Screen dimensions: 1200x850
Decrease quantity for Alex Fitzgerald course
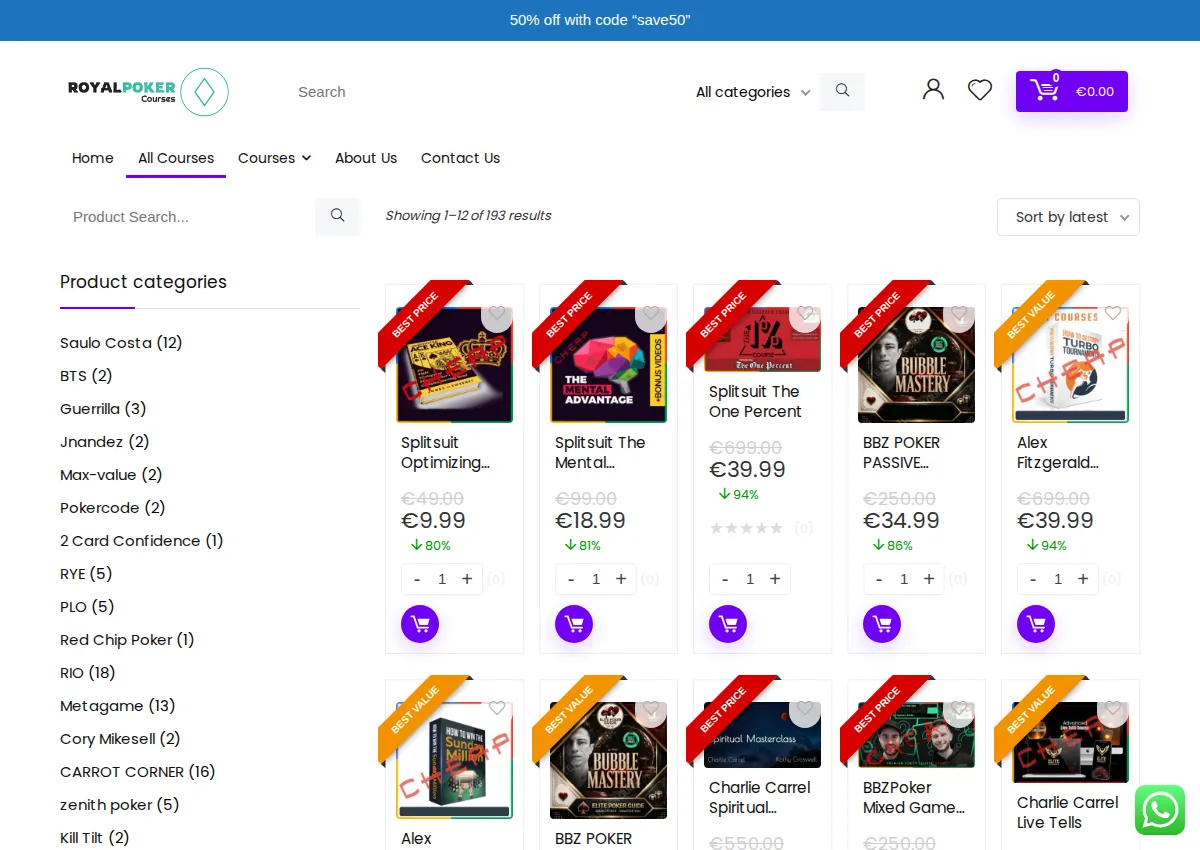click(x=1033, y=579)
